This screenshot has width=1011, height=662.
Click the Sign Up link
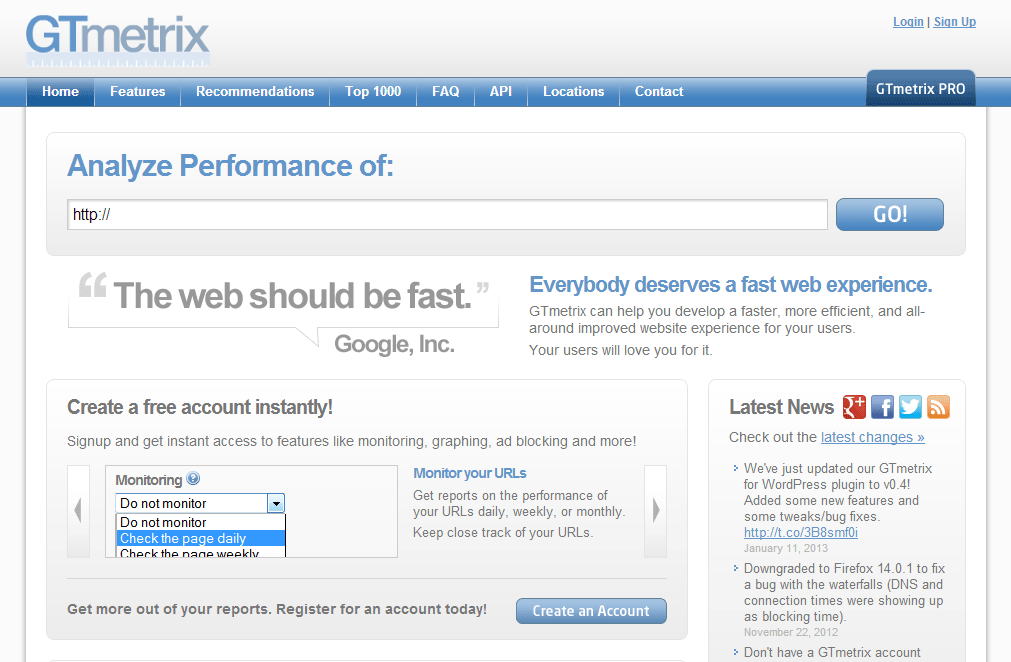[x=954, y=22]
